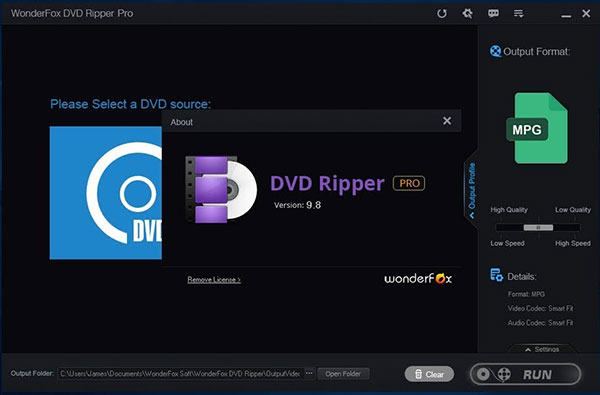Screen dimensions: 600x395
Task: Click the Details file-gear icon
Action: (497, 275)
